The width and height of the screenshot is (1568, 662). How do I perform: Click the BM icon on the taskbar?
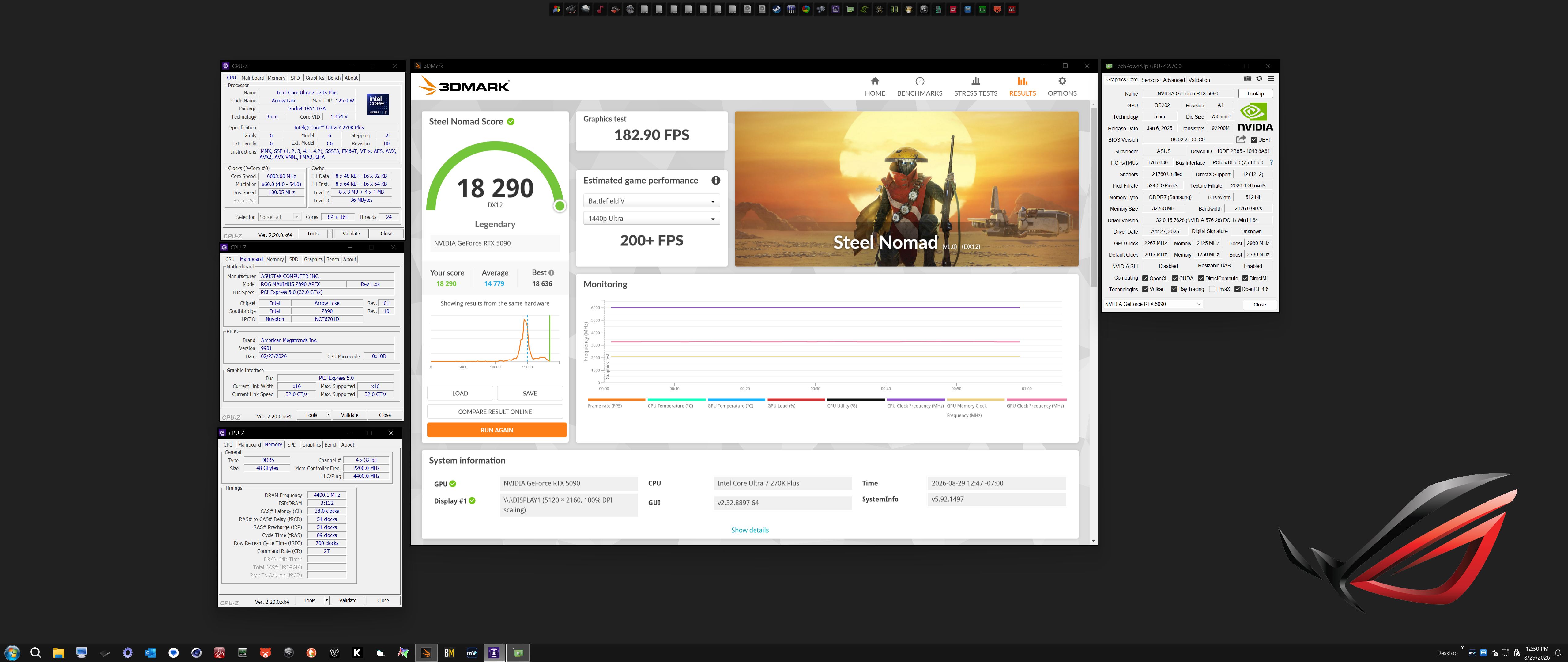coord(449,653)
